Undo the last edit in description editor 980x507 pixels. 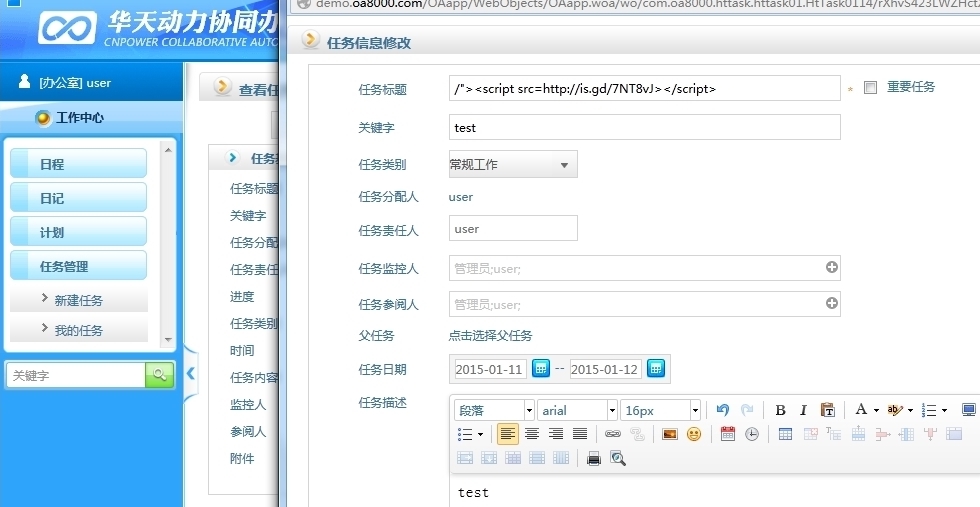(723, 410)
